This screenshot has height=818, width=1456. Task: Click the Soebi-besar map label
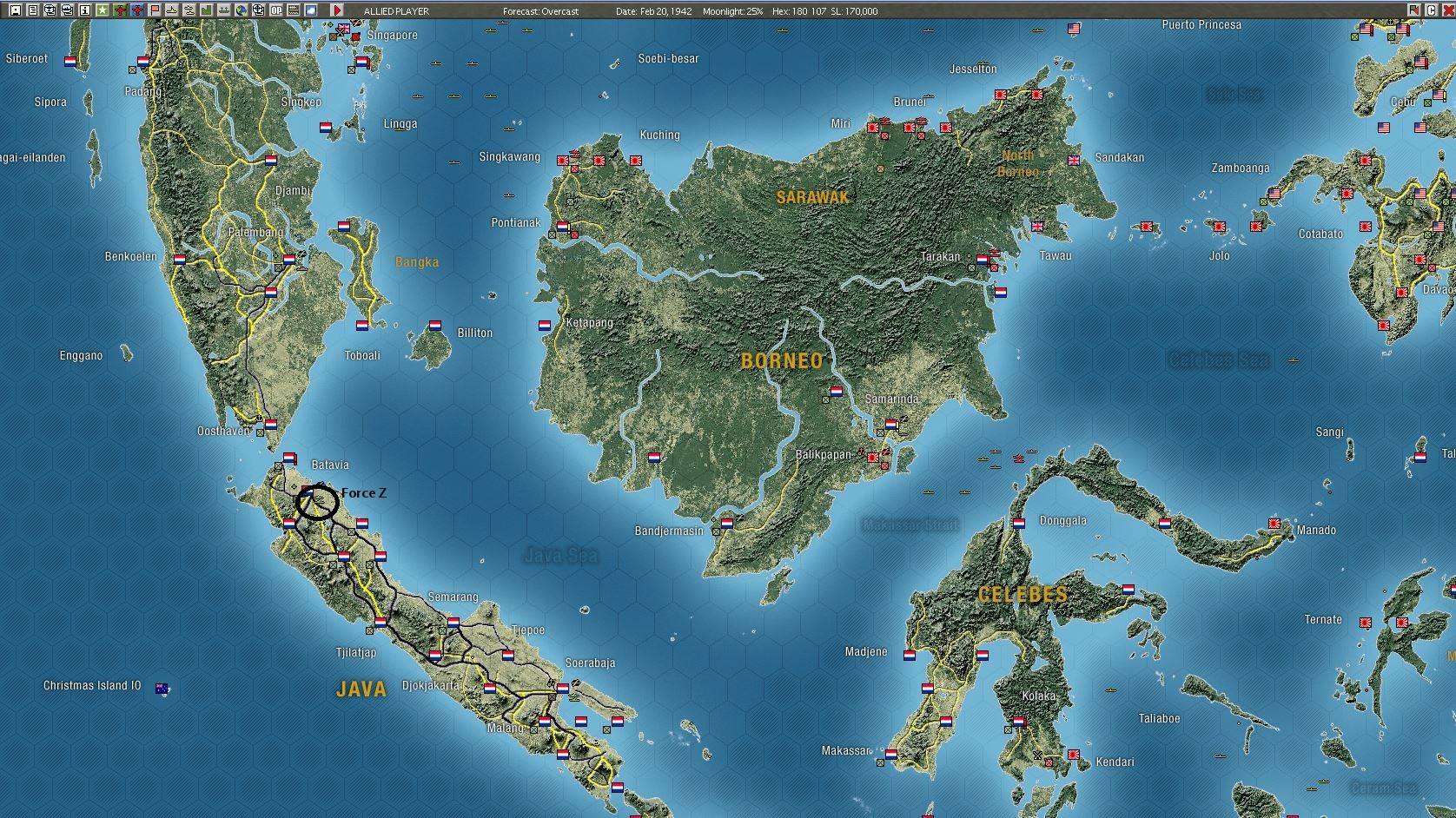pos(668,59)
